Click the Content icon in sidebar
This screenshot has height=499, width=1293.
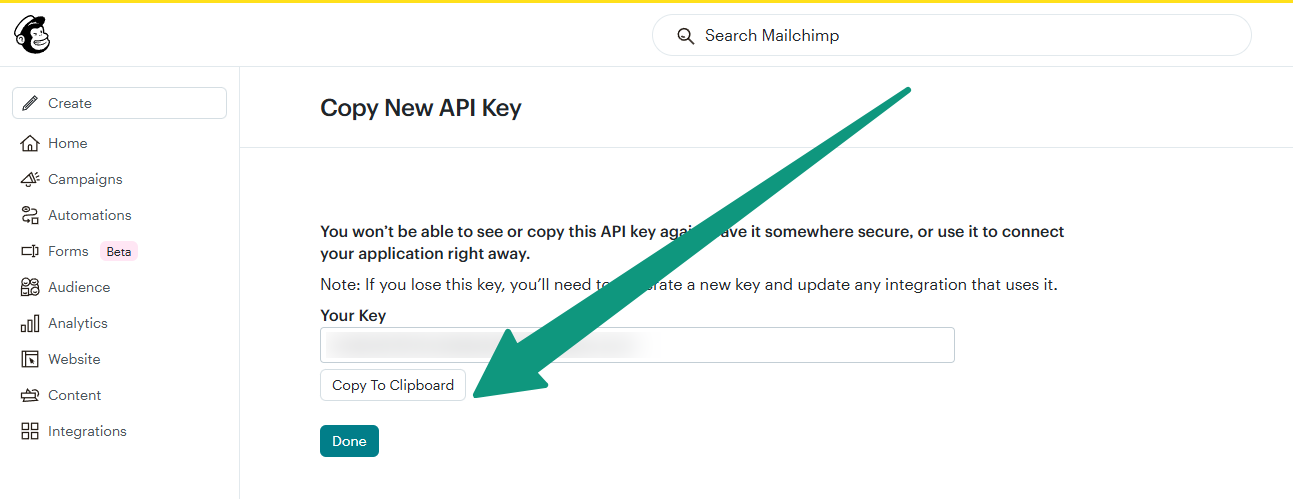pos(30,395)
